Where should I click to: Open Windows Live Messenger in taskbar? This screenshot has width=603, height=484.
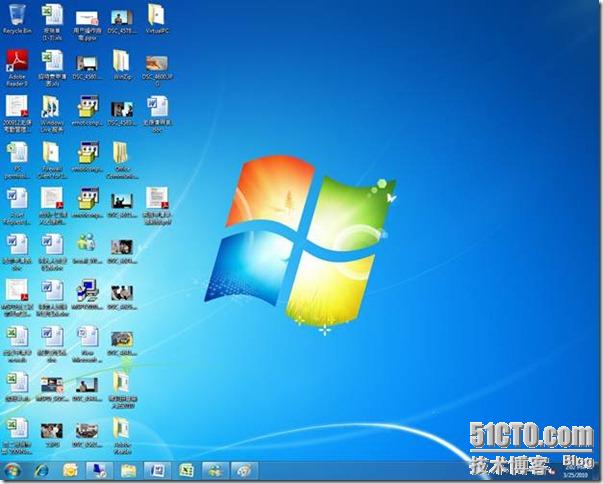click(x=215, y=471)
